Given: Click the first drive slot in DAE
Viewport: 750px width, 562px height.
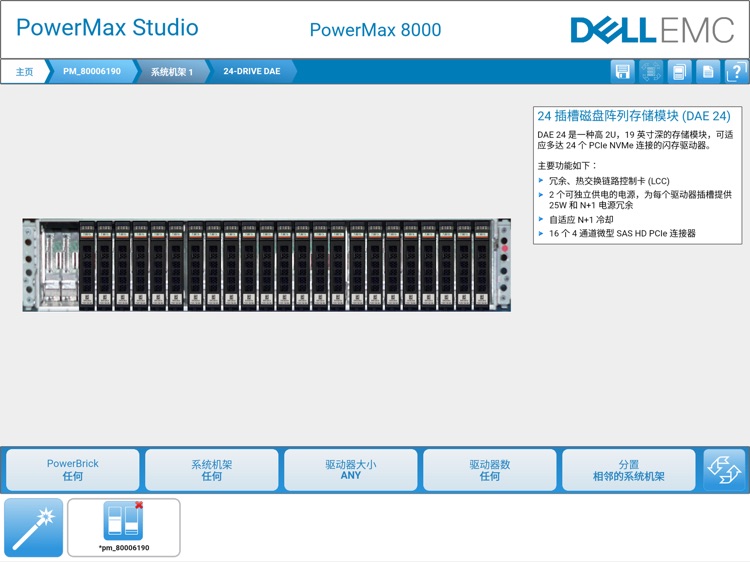Looking at the screenshot, I should pos(87,265).
